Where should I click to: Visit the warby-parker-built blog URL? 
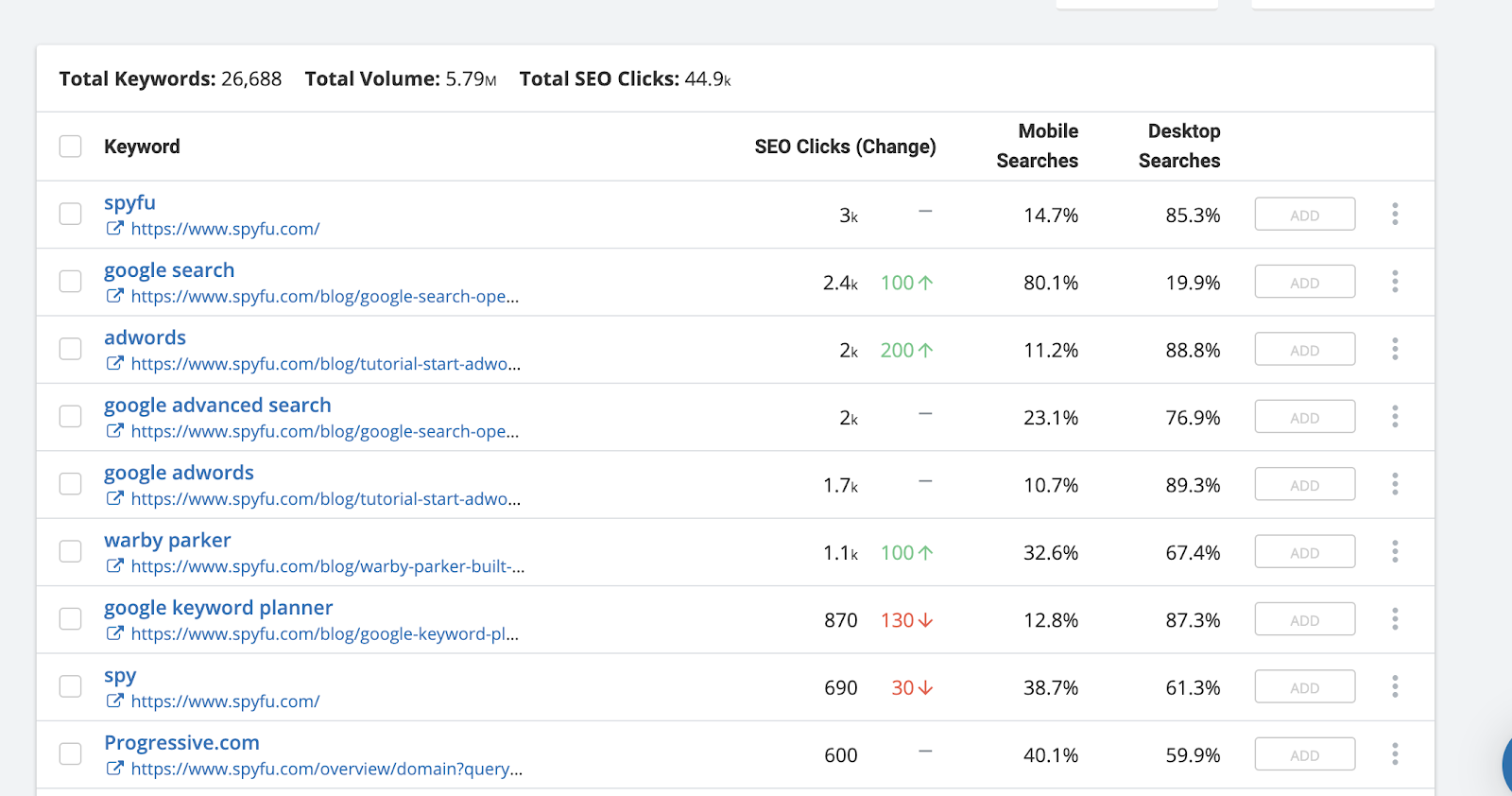click(x=328, y=566)
